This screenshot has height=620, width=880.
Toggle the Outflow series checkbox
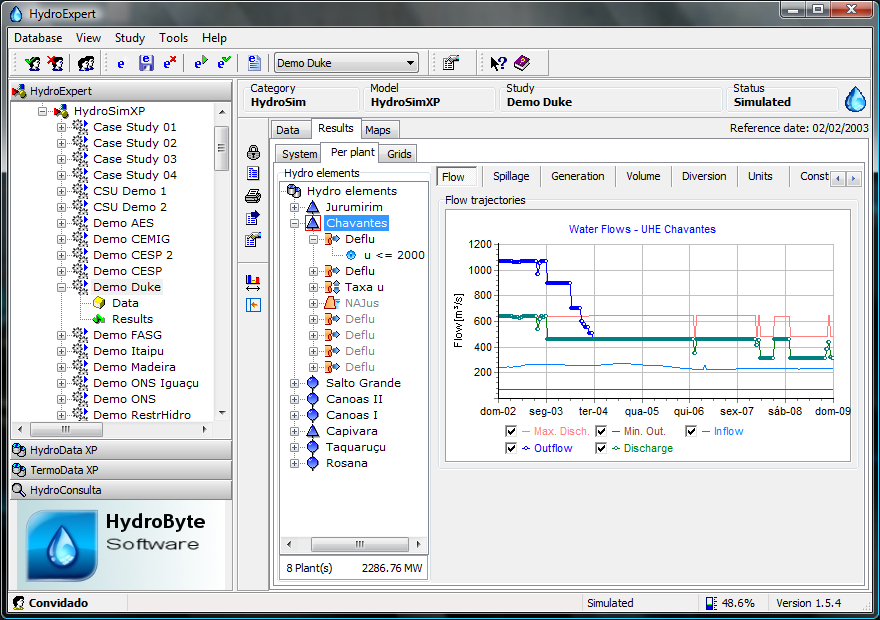point(511,448)
